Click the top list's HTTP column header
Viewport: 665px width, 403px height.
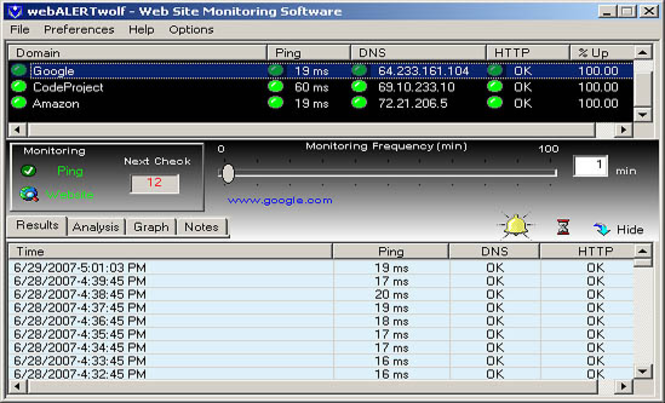[528, 53]
